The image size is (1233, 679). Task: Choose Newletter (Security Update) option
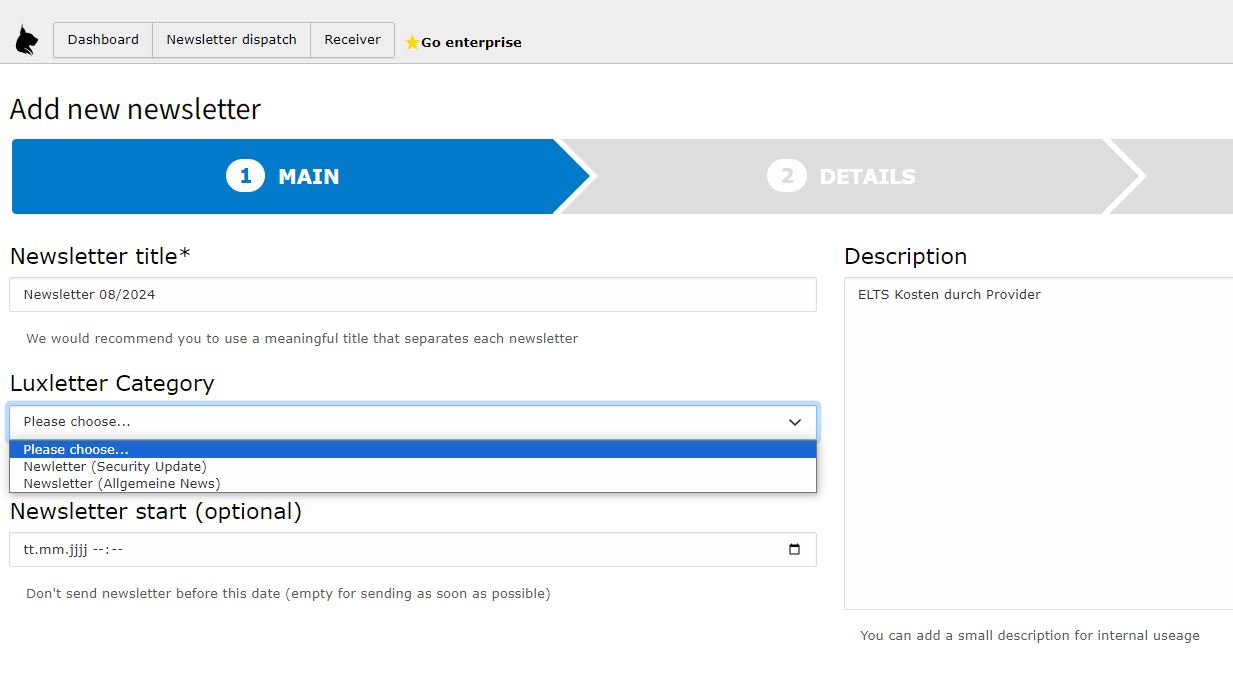tap(115, 467)
